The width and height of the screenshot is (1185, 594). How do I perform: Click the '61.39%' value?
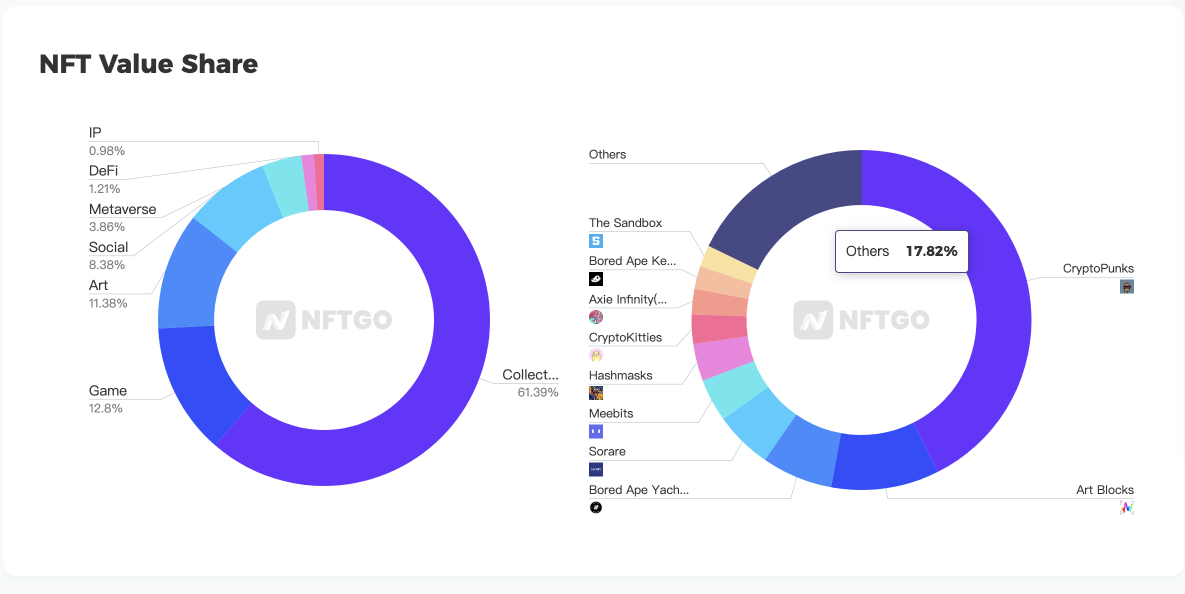point(538,392)
